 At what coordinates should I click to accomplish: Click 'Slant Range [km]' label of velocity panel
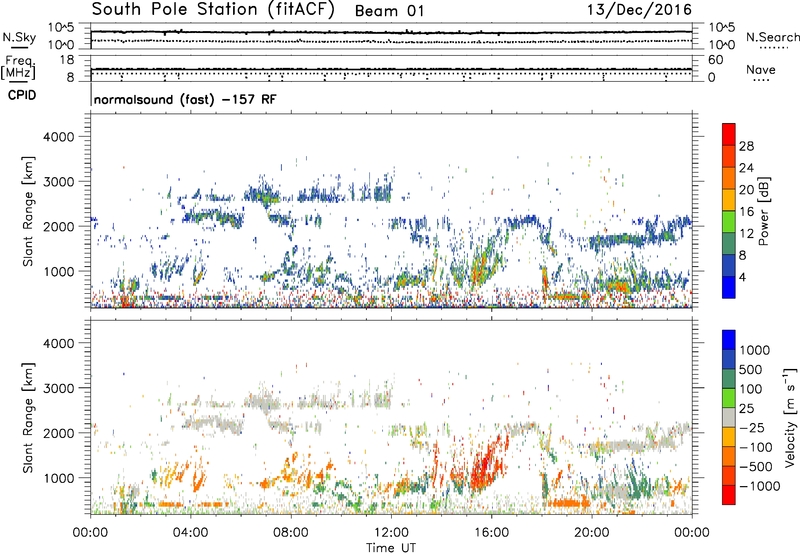[x=28, y=418]
